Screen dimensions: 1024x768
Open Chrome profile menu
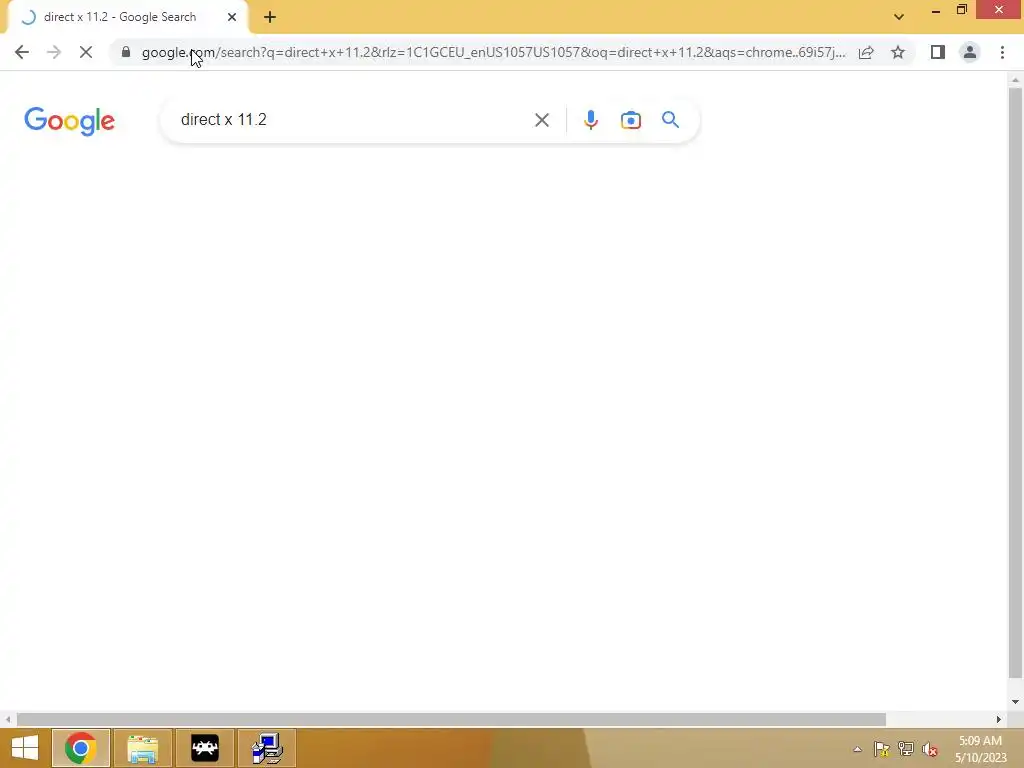click(970, 52)
